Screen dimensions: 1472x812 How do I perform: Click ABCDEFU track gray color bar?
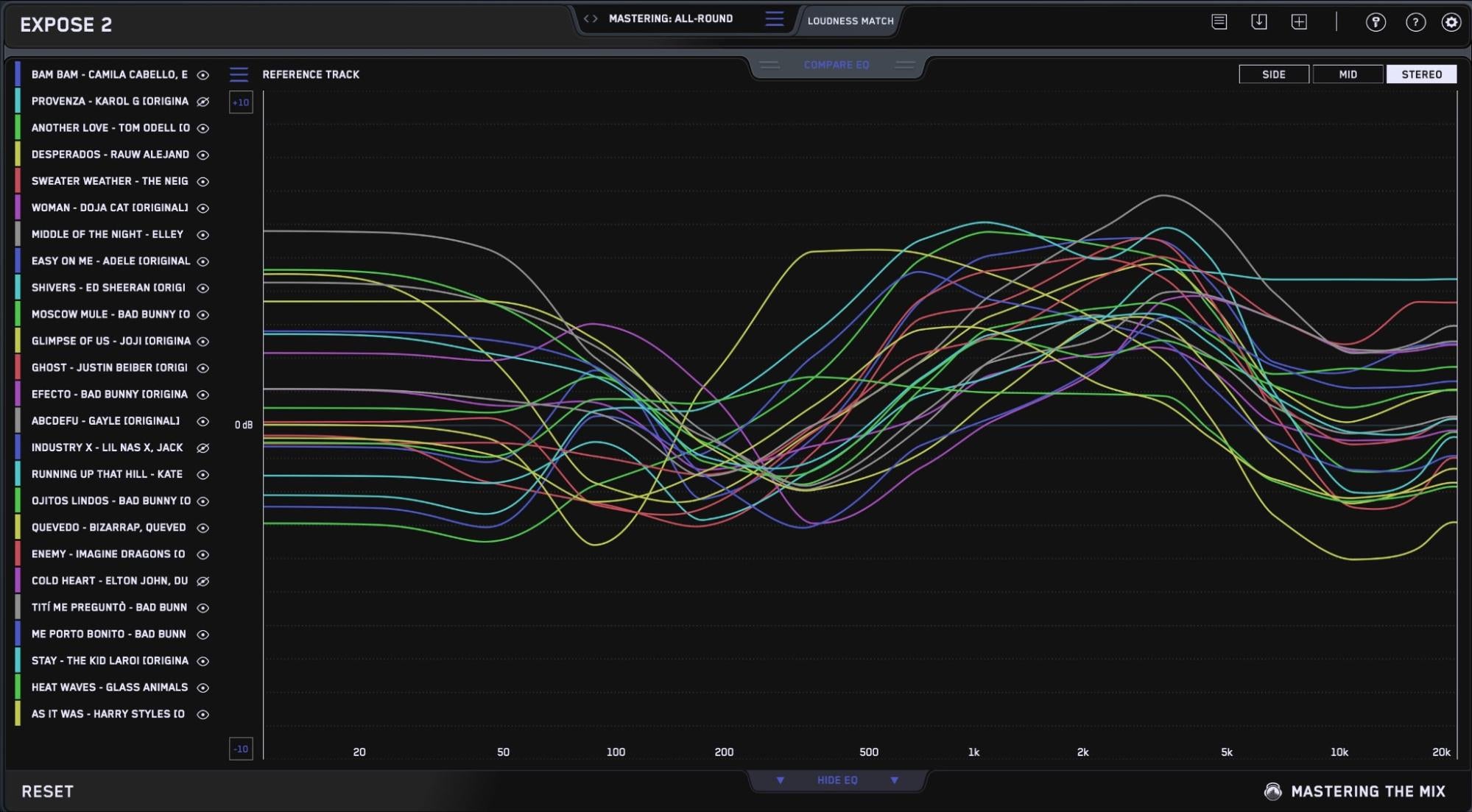[18, 420]
